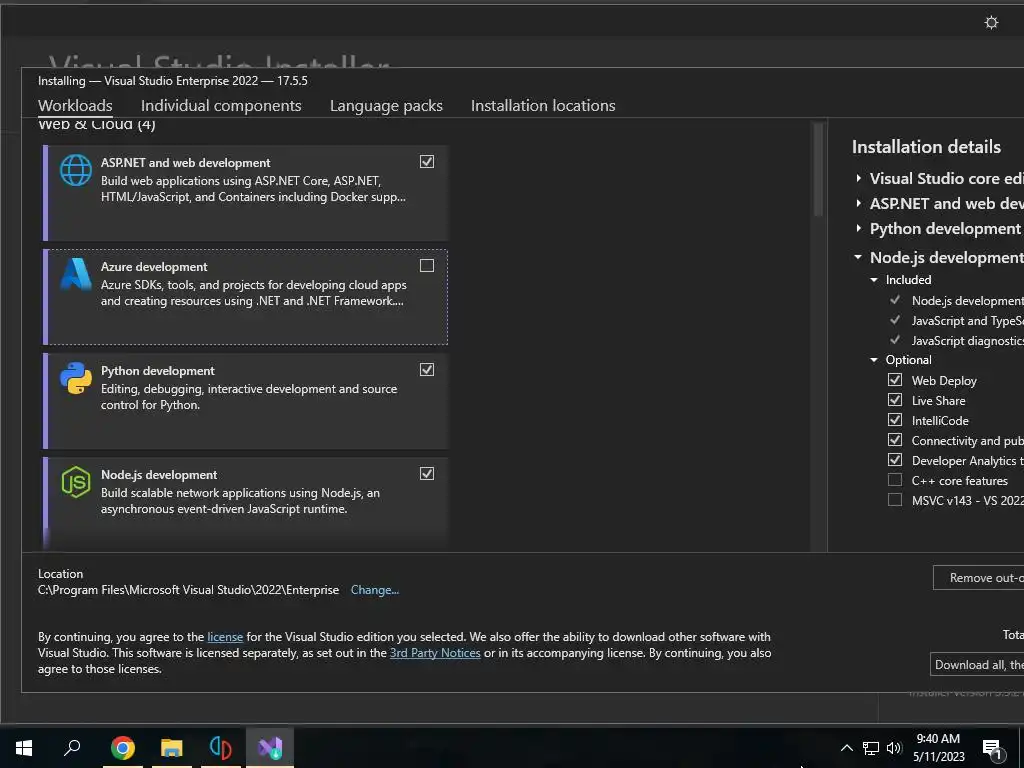This screenshot has height=768, width=1024.
Task: Open the Installation locations tab
Action: (543, 106)
